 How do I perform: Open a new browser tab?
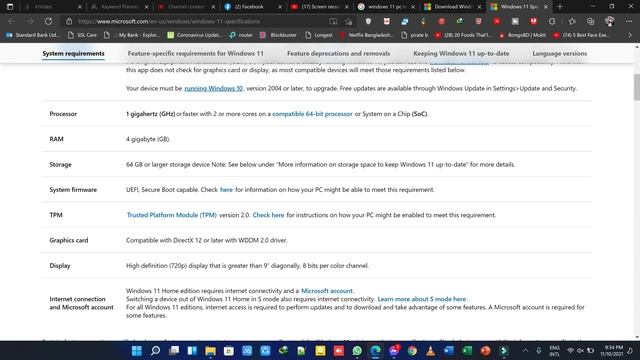coord(560,7)
